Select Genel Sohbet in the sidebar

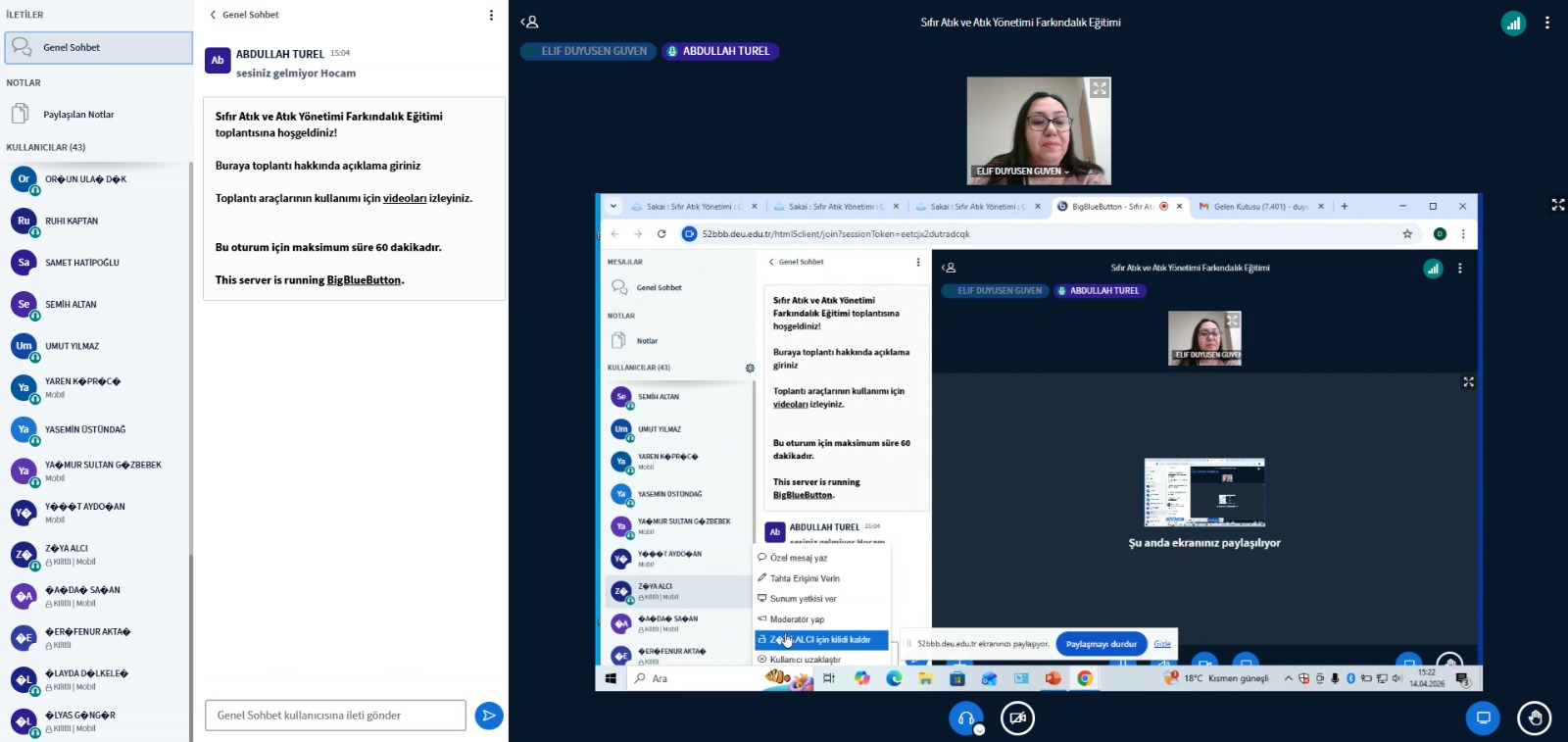(98, 47)
